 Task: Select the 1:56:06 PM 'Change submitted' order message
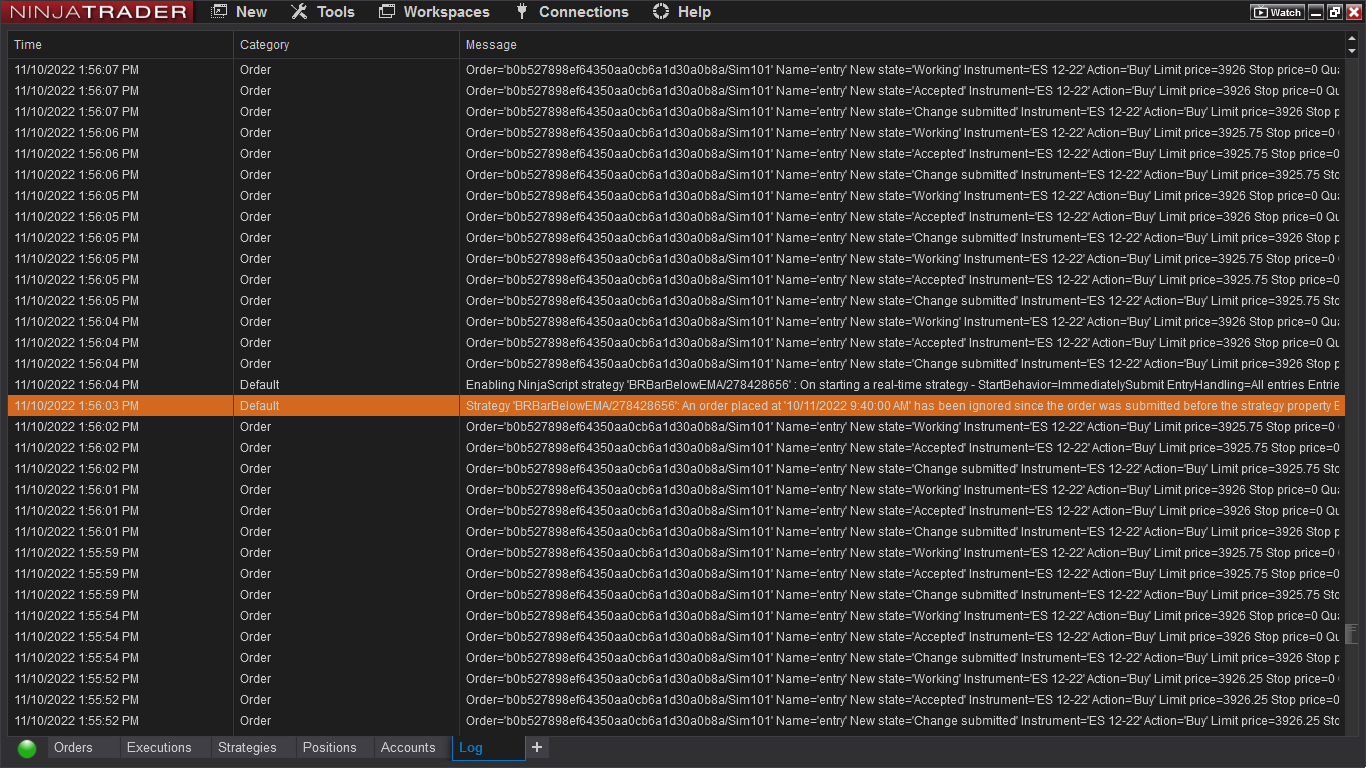tap(902, 175)
